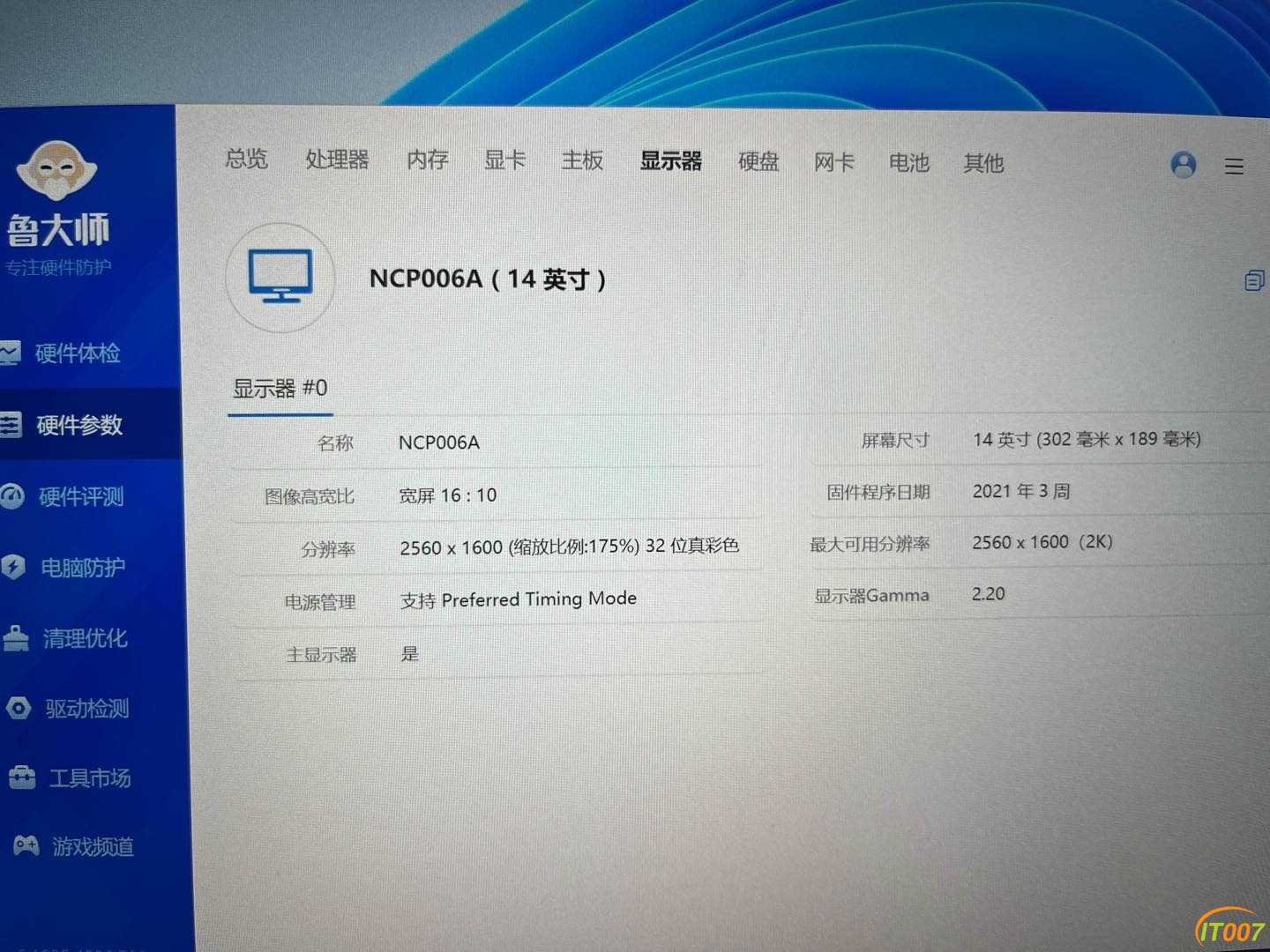Click the 名称 value NCP006A
This screenshot has height=952, width=1270.
(x=439, y=443)
